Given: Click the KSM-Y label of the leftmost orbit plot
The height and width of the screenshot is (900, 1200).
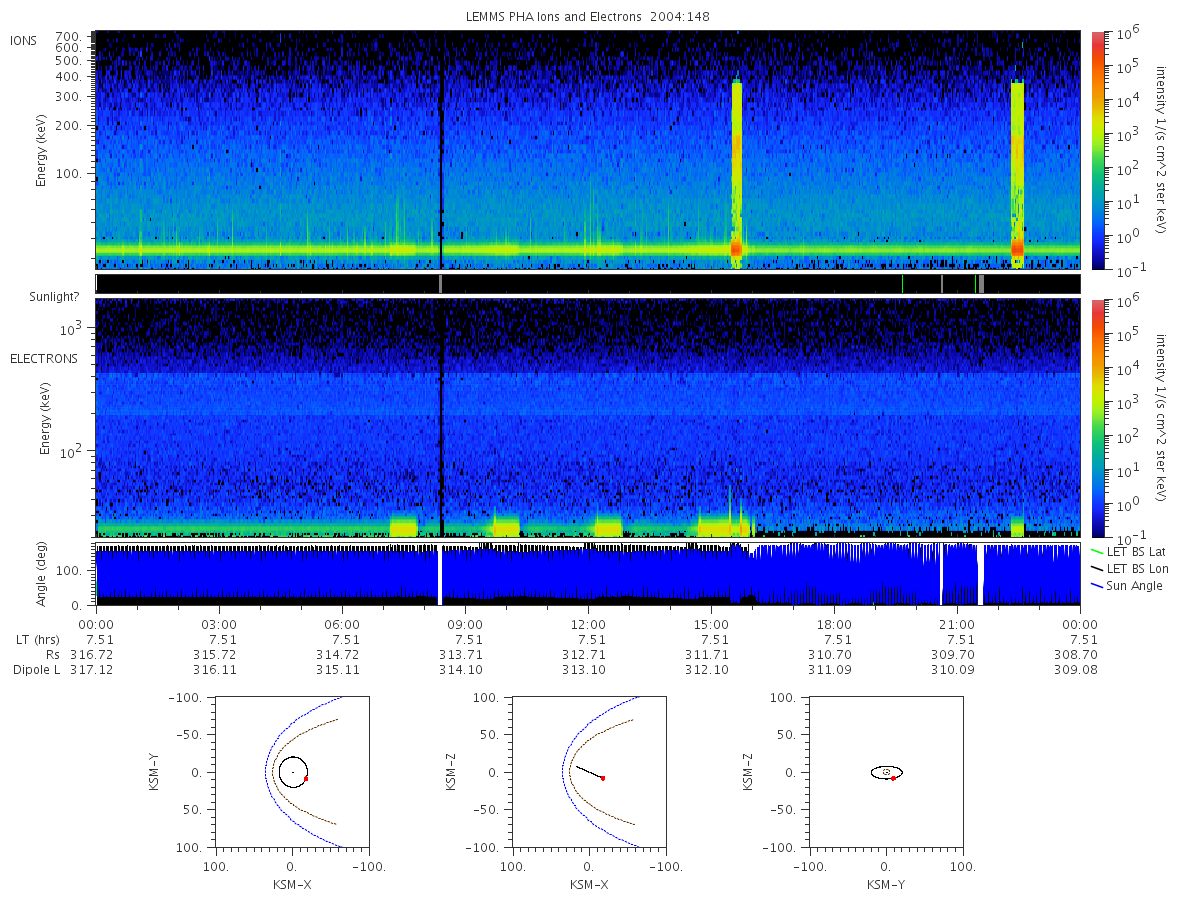Looking at the screenshot, I should coord(154,772).
